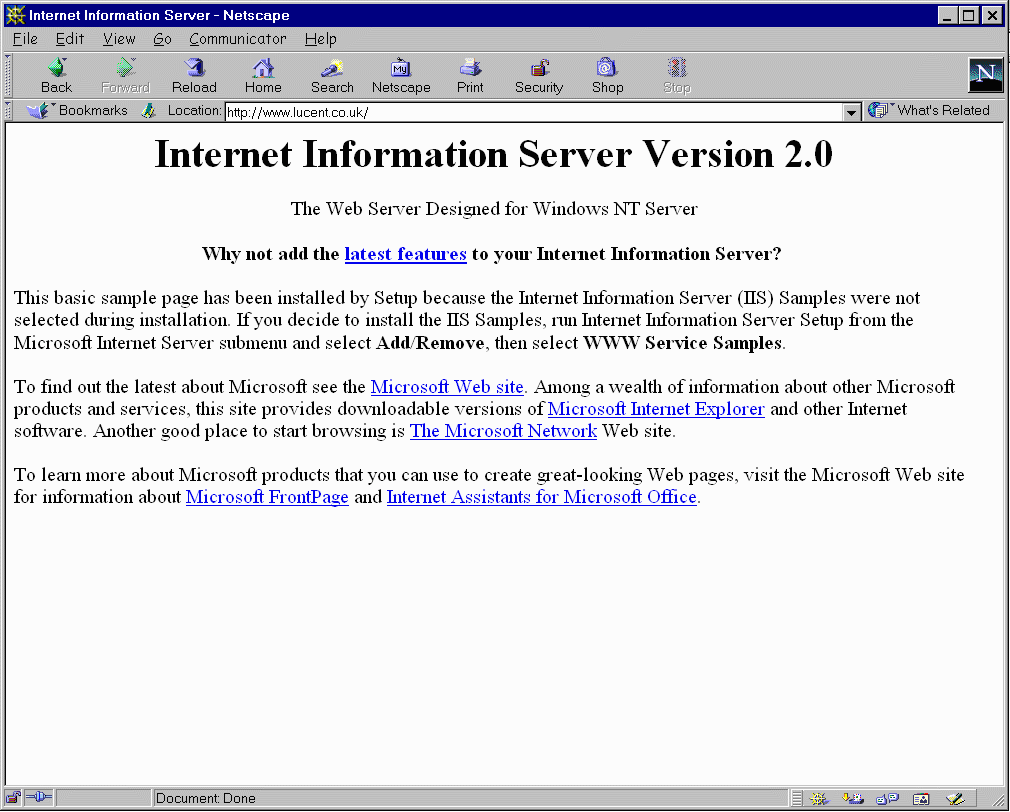
Task: Open the Help menu
Action: [321, 39]
